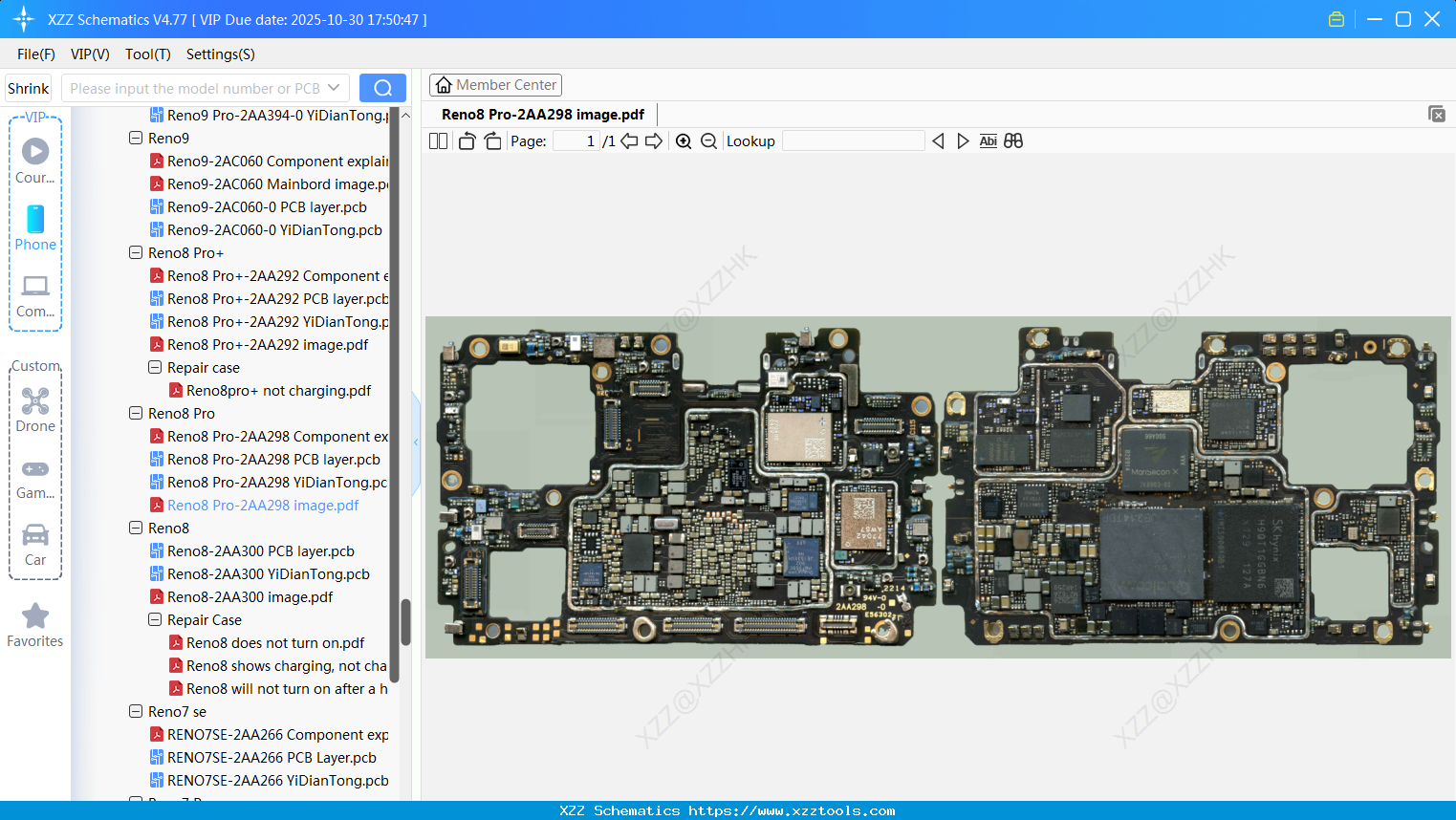Open Reno8pro+ not charging.pdf
Viewport: 1456px width, 820px height.
[271, 390]
